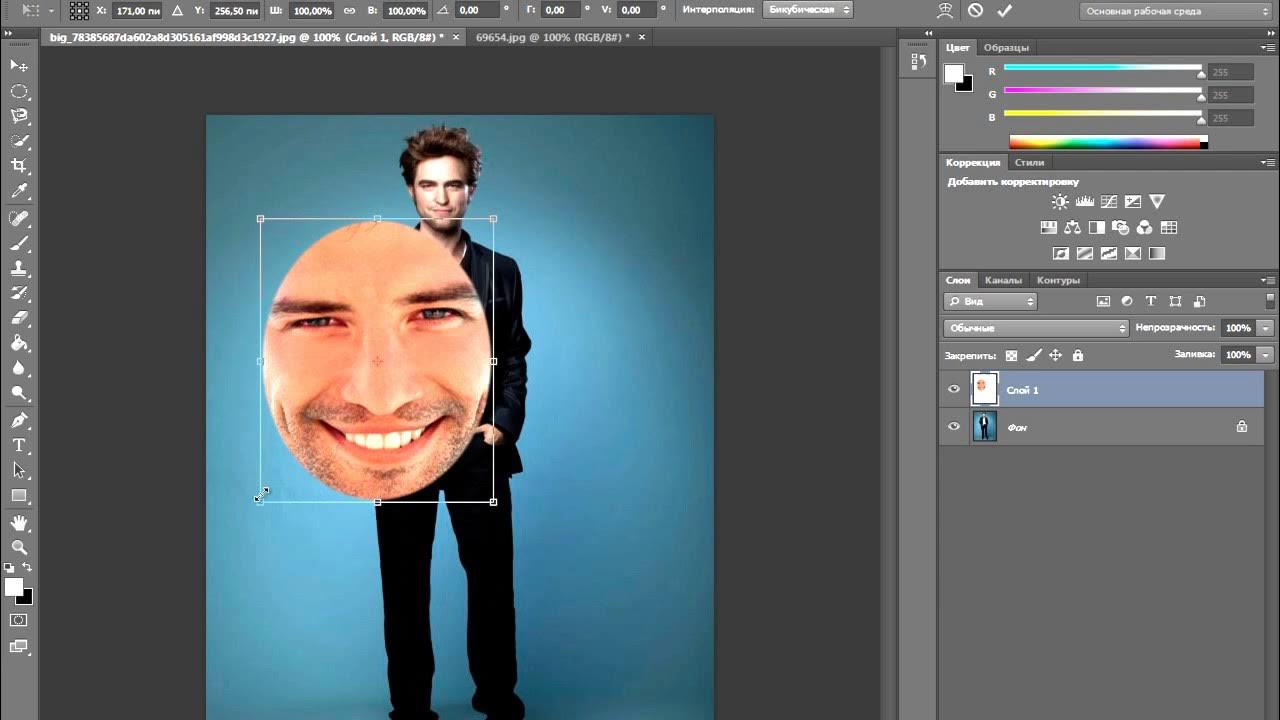Add an Exposure adjustment
Viewport: 1280px width, 720px height.
point(1132,202)
